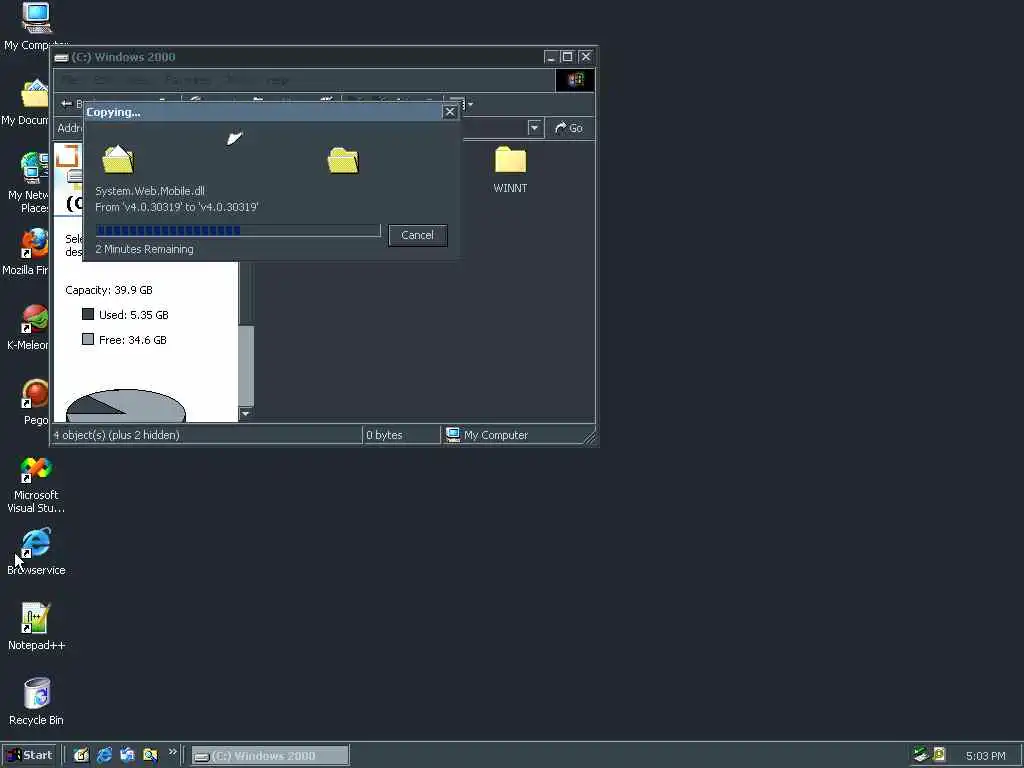Open the Address bar dropdown
The image size is (1024, 768).
535,128
